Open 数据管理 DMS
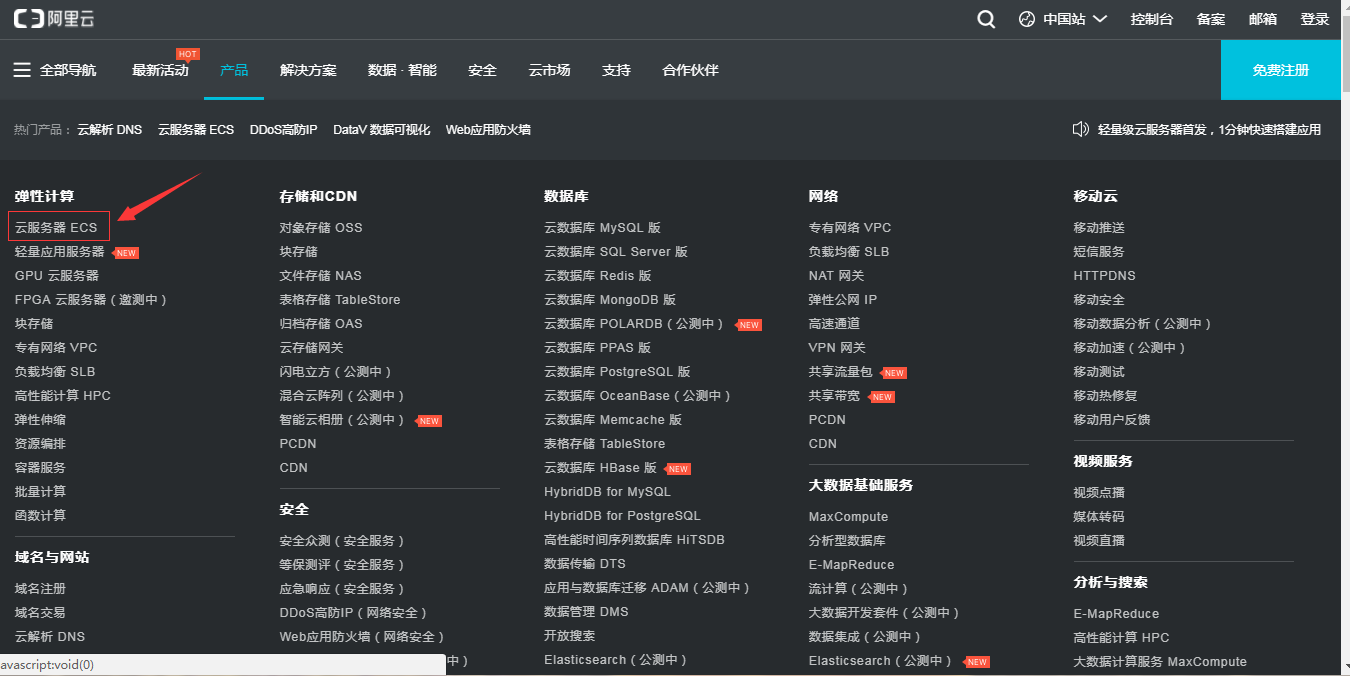The width and height of the screenshot is (1350, 676). click(586, 612)
